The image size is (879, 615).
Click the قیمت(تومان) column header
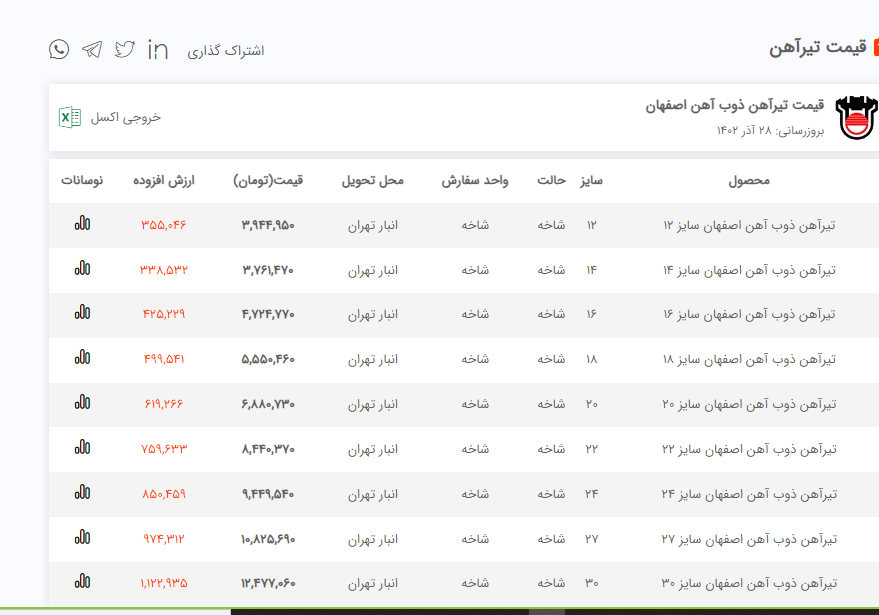(x=268, y=181)
